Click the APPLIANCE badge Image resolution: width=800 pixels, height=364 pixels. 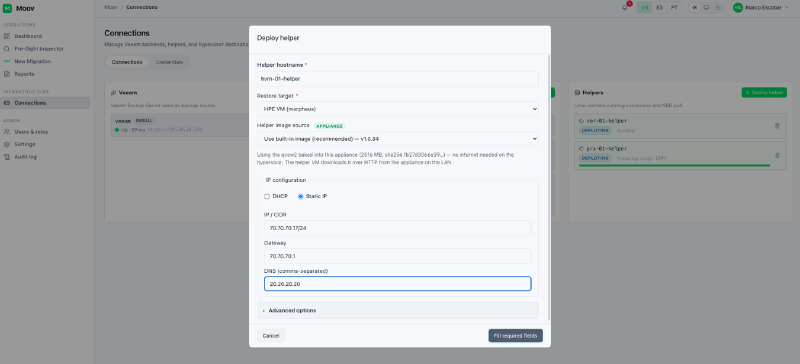click(x=329, y=126)
